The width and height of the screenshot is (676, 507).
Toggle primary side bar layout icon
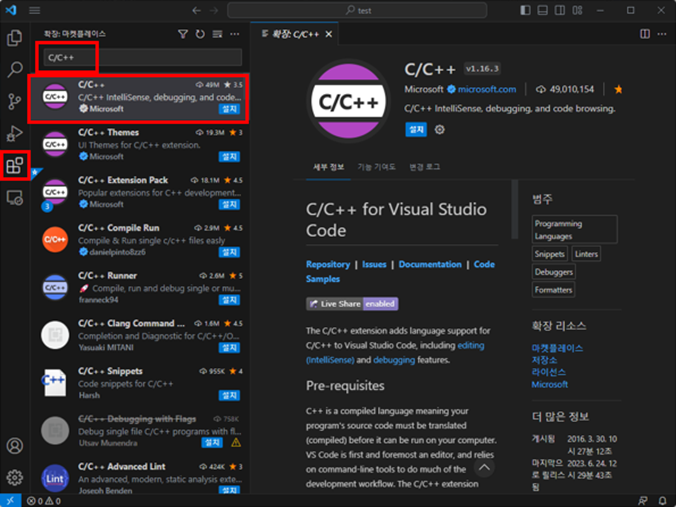tap(525, 10)
